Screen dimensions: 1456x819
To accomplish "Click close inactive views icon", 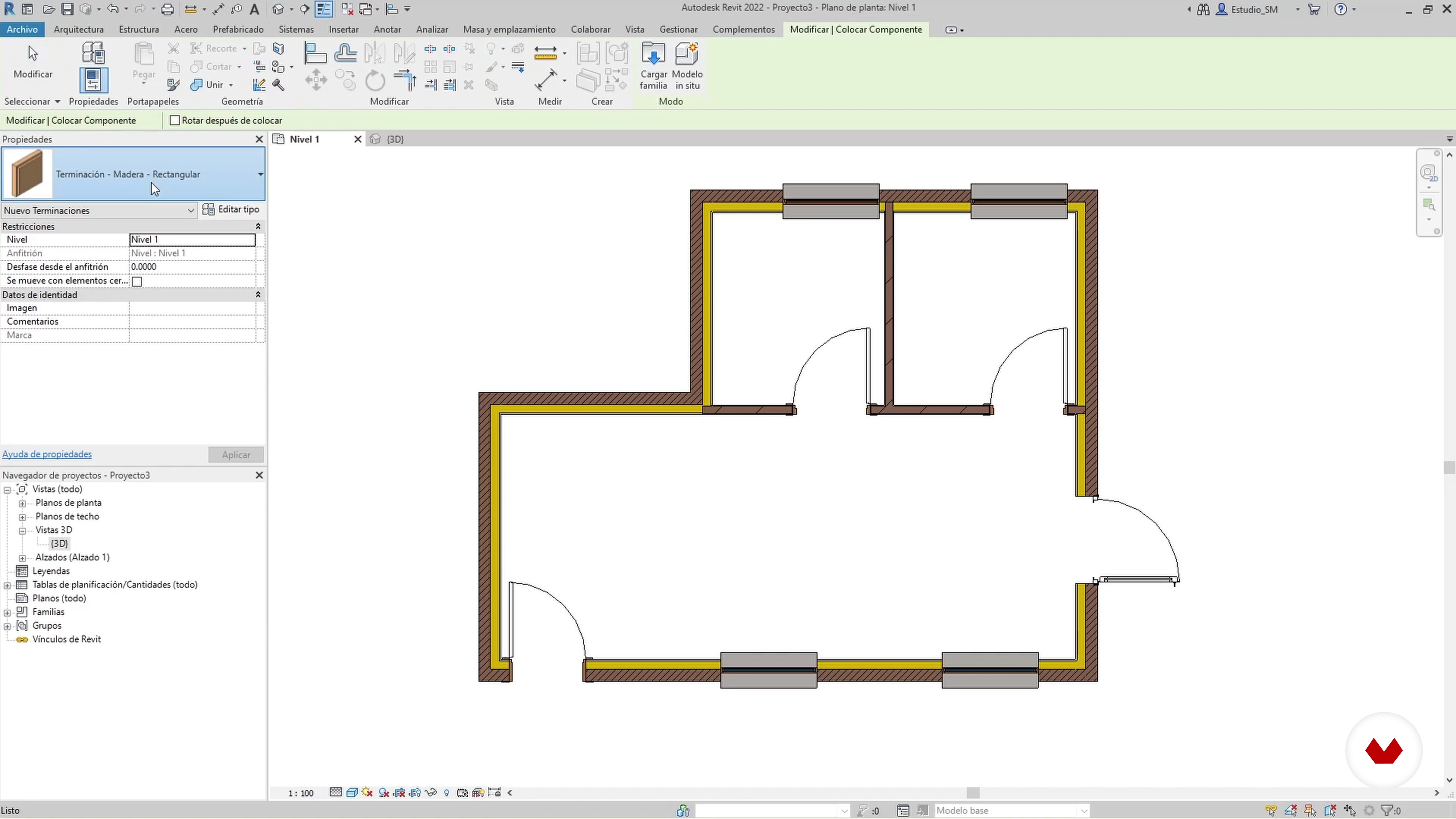I will [x=347, y=9].
